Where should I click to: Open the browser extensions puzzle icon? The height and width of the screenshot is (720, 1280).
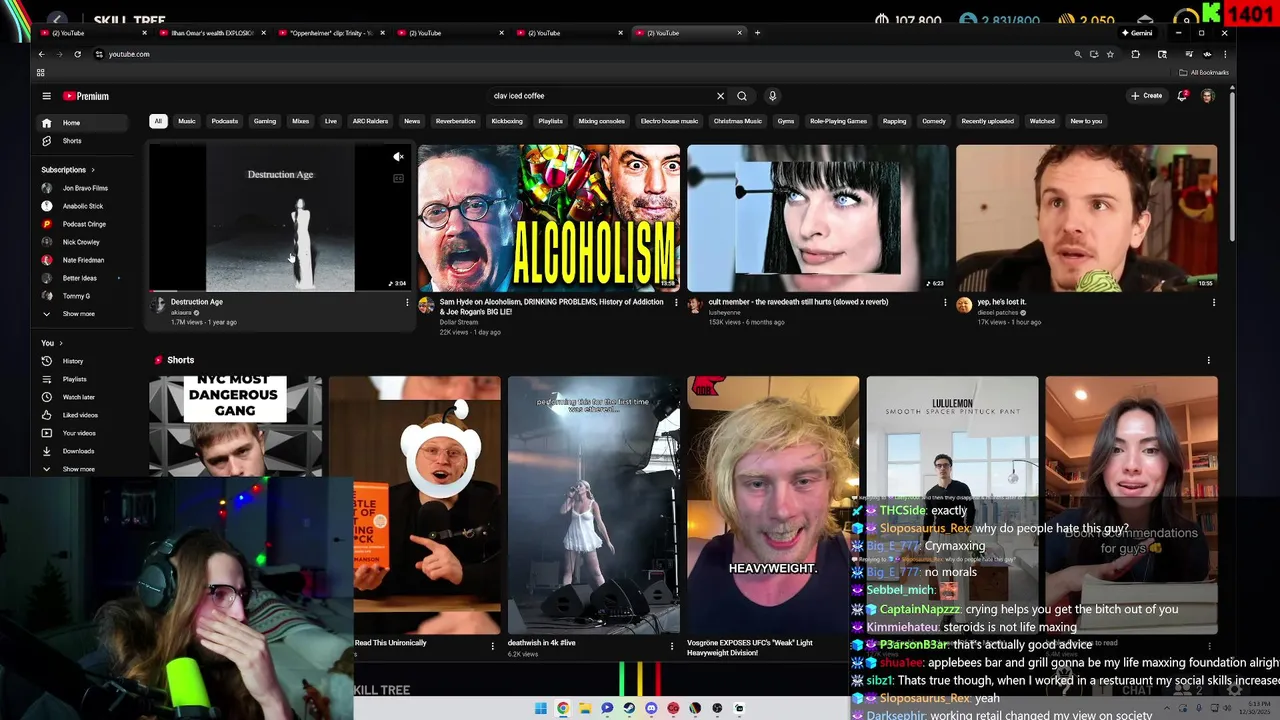pyautogui.click(x=1135, y=54)
